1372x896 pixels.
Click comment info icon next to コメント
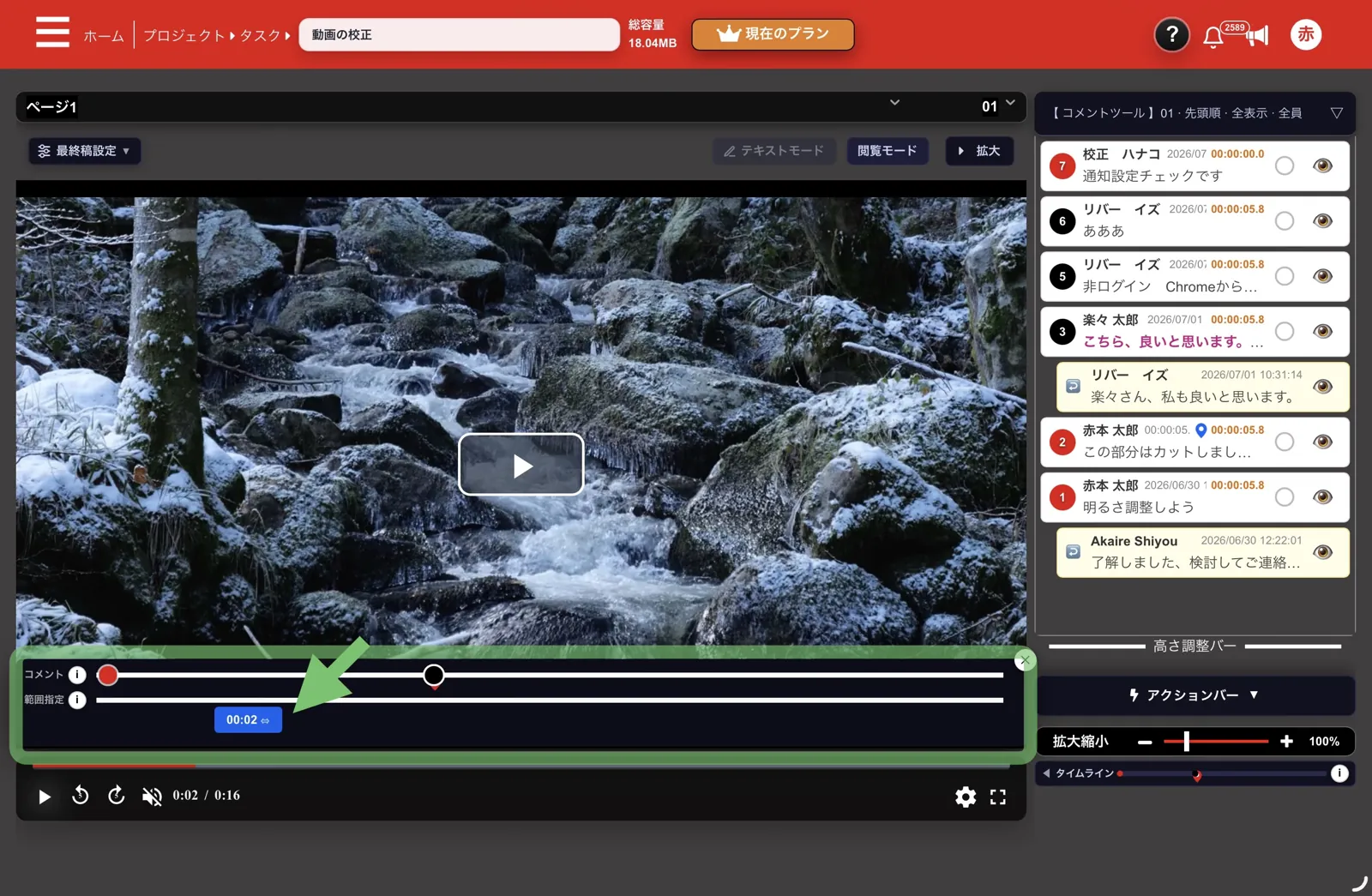77,674
